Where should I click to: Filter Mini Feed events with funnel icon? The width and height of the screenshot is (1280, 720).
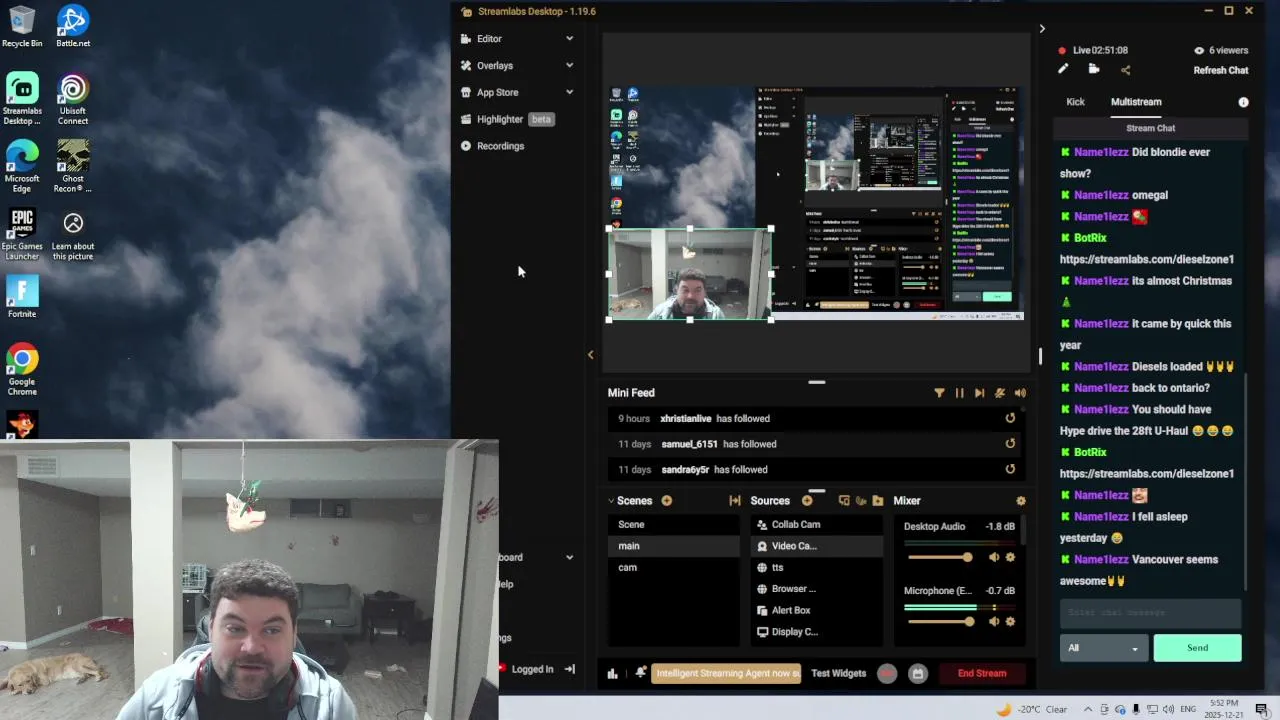click(939, 393)
